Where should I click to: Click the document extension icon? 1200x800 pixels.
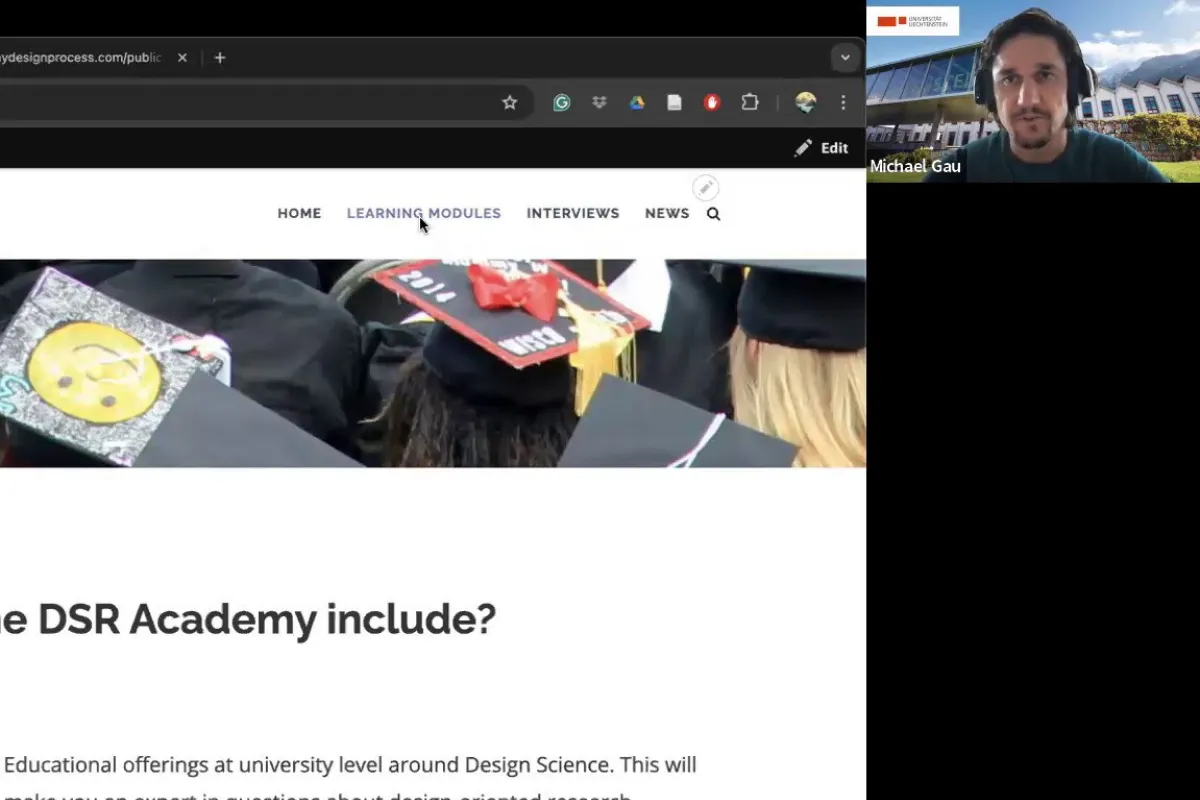(674, 102)
